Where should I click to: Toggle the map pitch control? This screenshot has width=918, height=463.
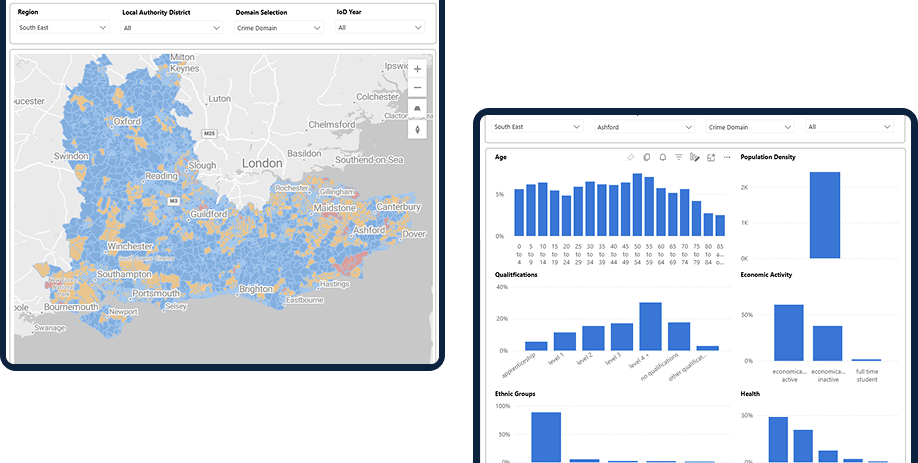417,109
